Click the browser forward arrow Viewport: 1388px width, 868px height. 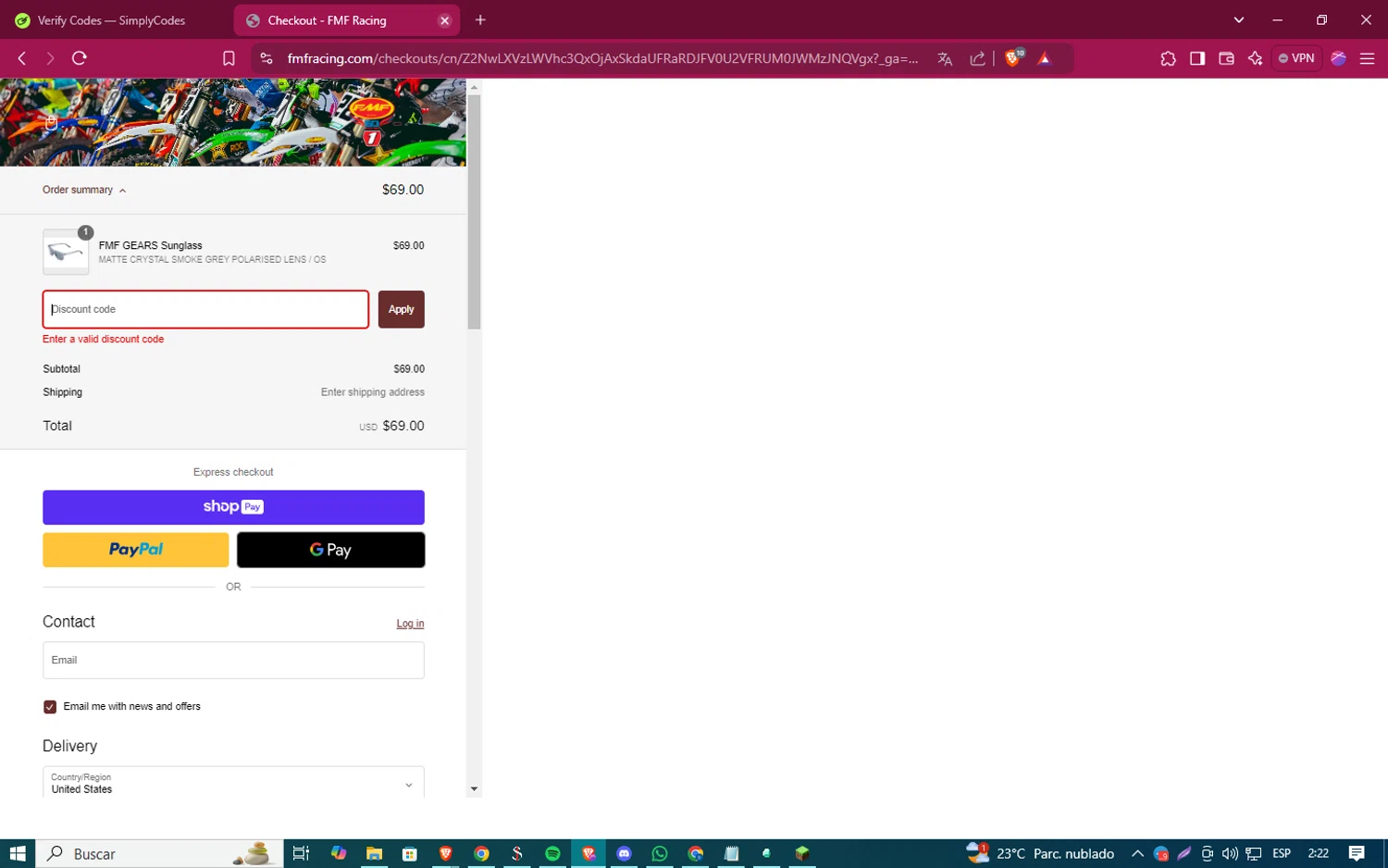[50, 58]
